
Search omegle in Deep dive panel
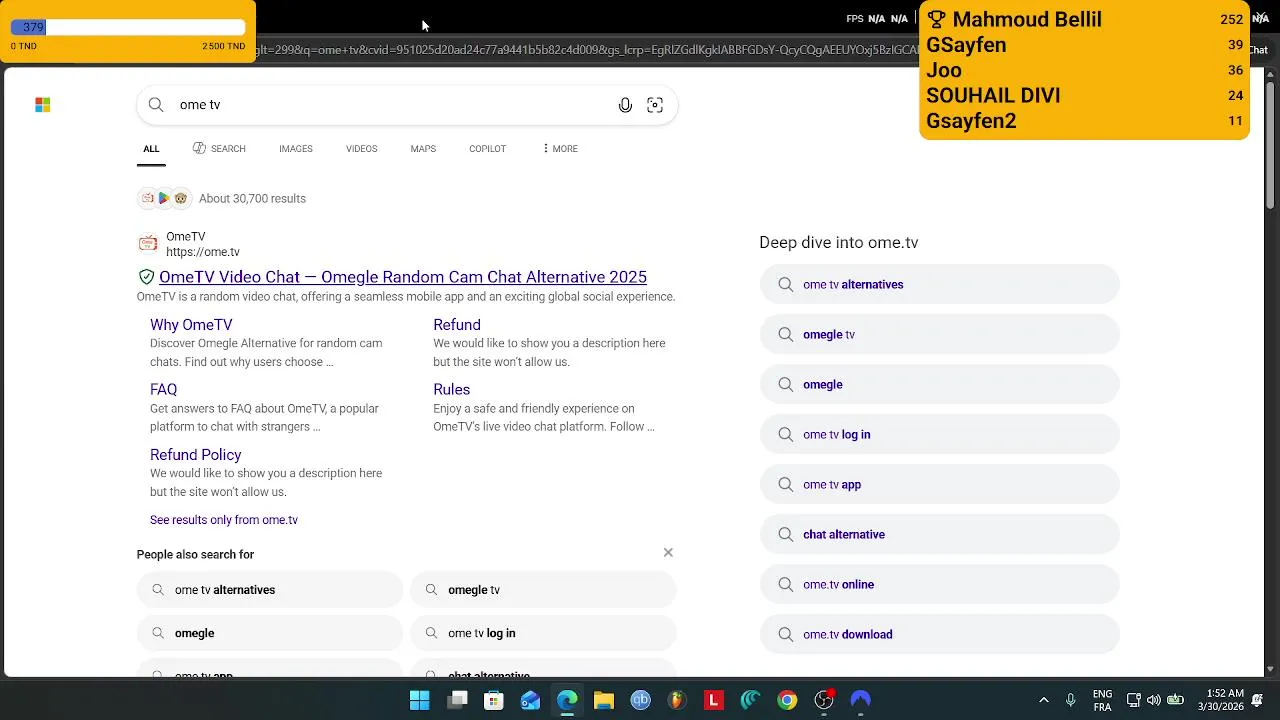coord(939,384)
